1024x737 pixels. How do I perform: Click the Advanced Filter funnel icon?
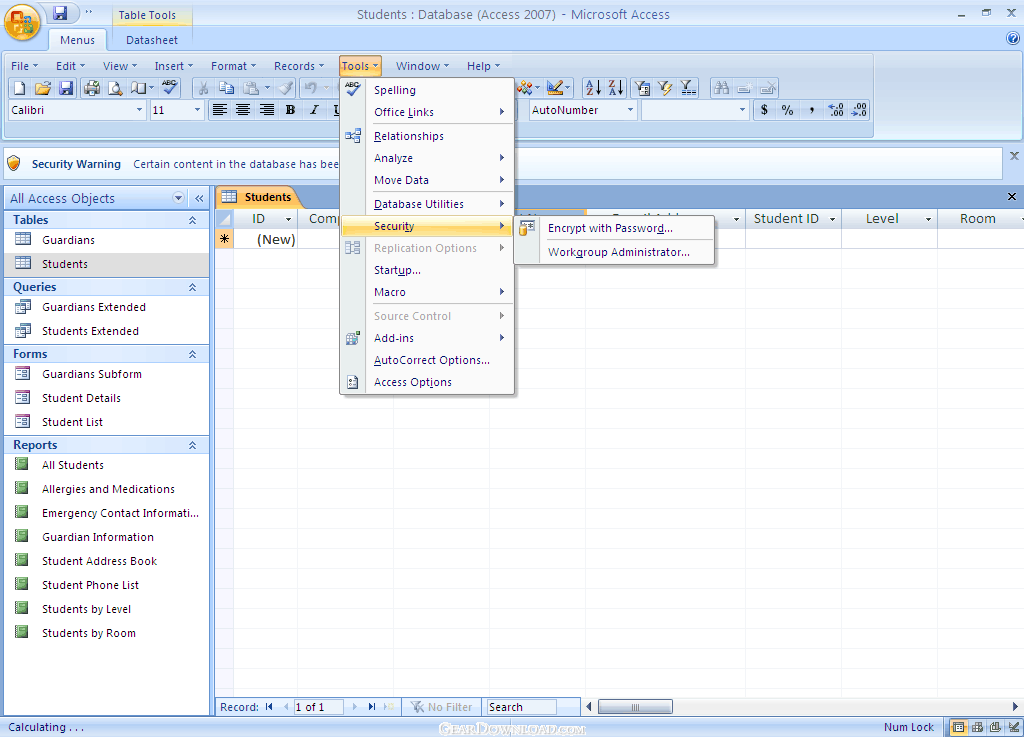[x=688, y=88]
